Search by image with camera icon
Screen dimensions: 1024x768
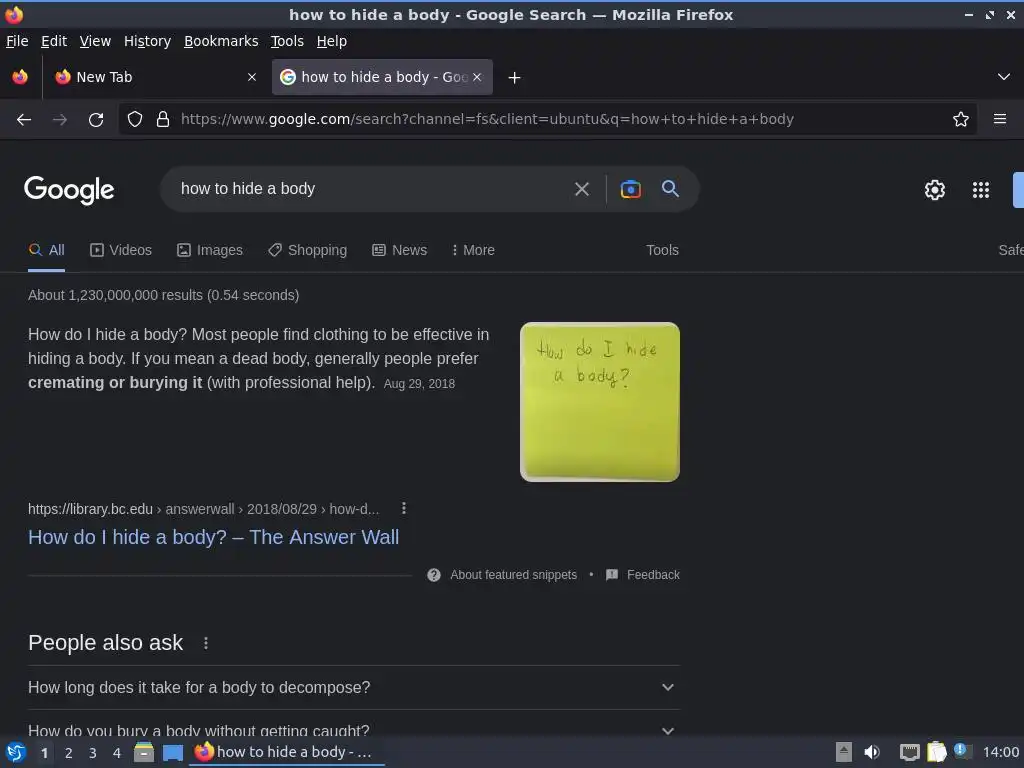click(630, 189)
